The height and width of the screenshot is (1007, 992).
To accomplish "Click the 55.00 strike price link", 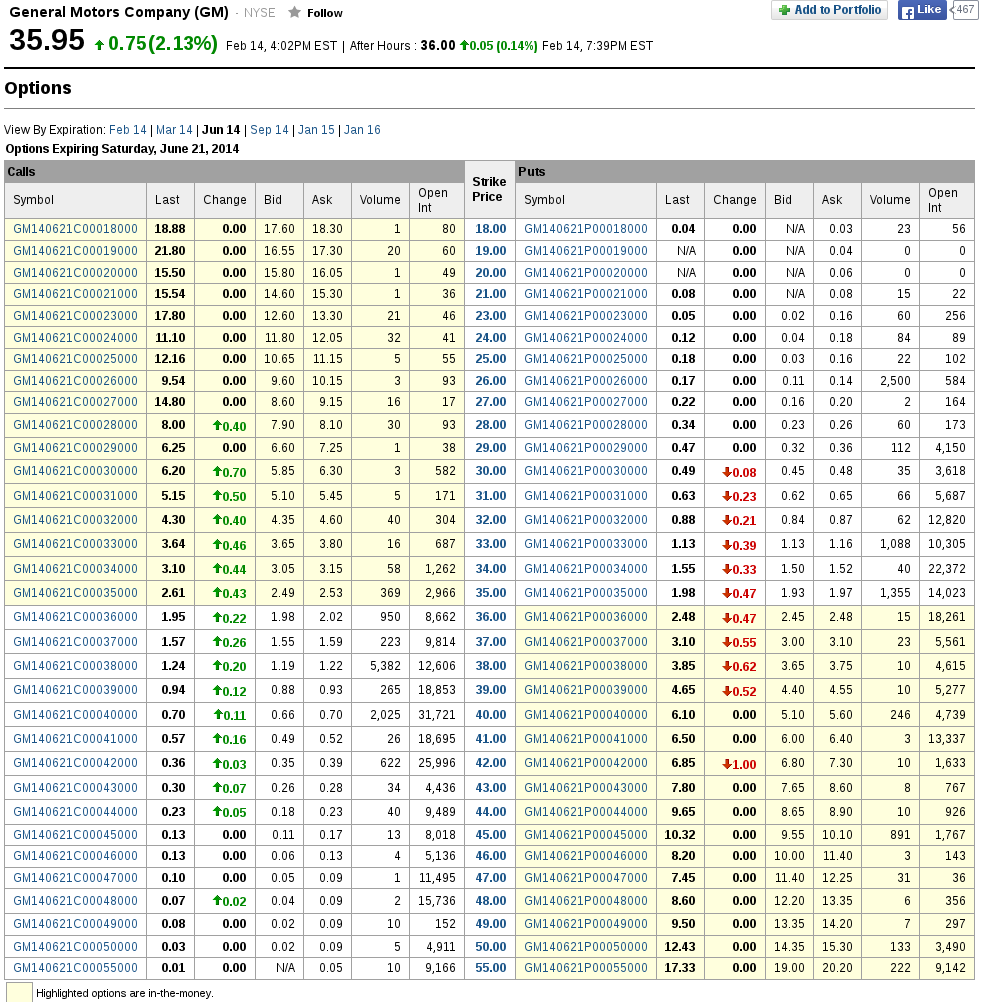I will 491,968.
